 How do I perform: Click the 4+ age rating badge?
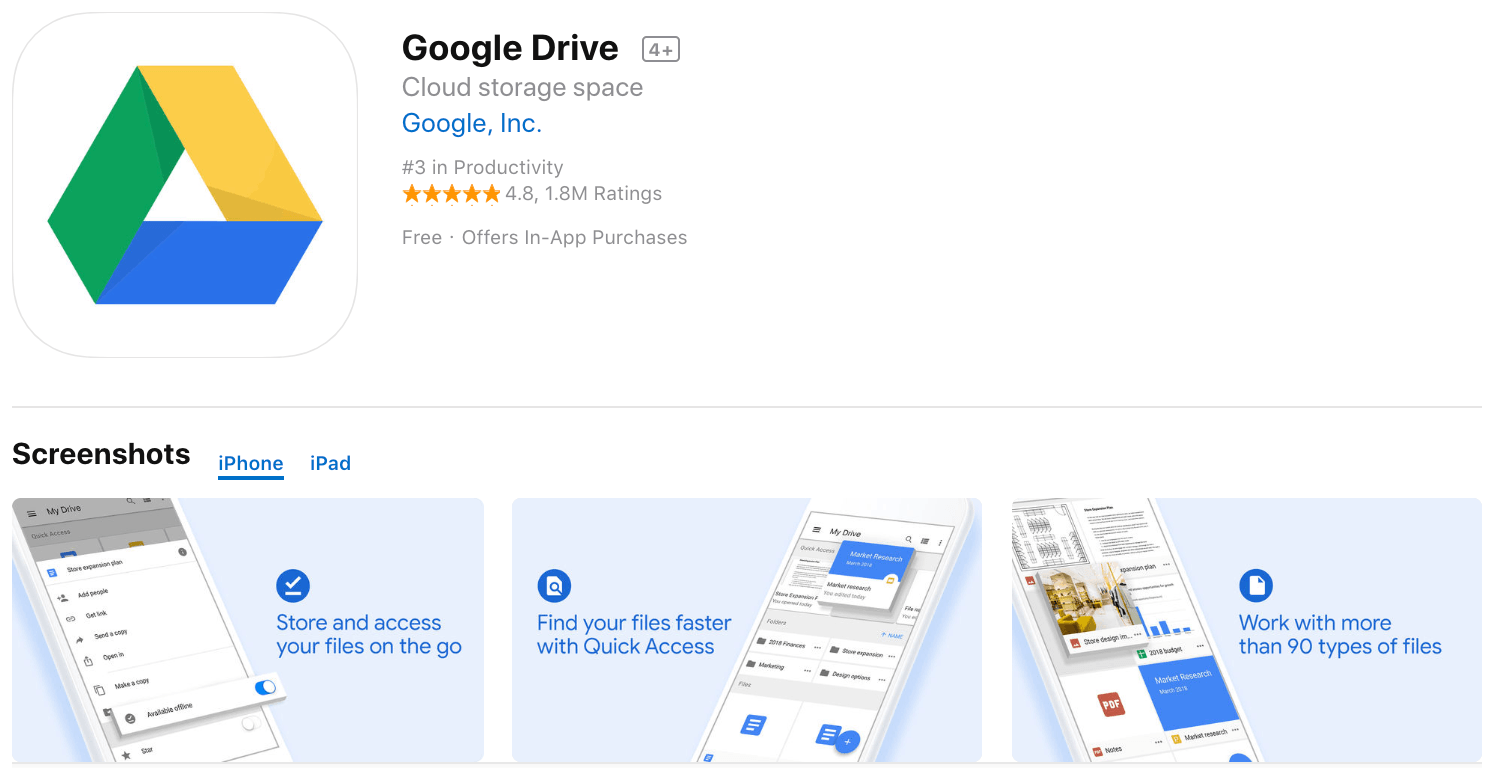tap(660, 49)
